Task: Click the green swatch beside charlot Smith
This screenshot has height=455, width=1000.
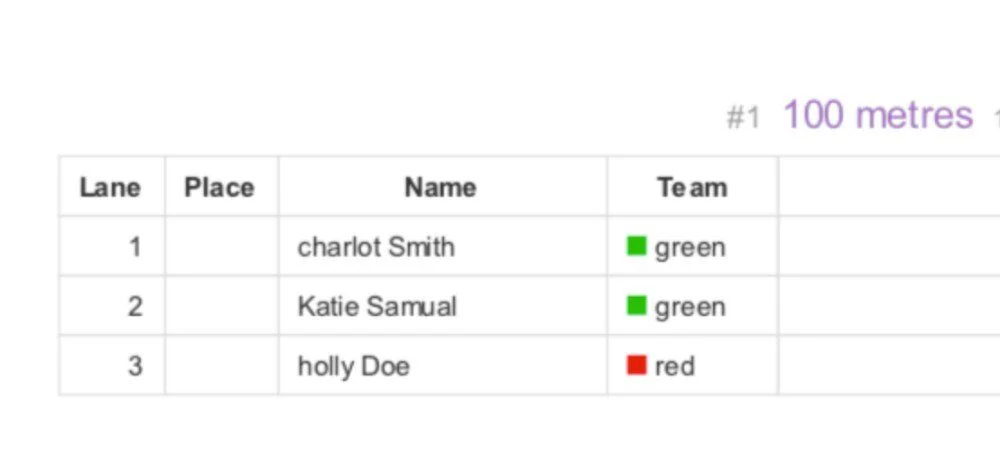Action: (x=636, y=246)
